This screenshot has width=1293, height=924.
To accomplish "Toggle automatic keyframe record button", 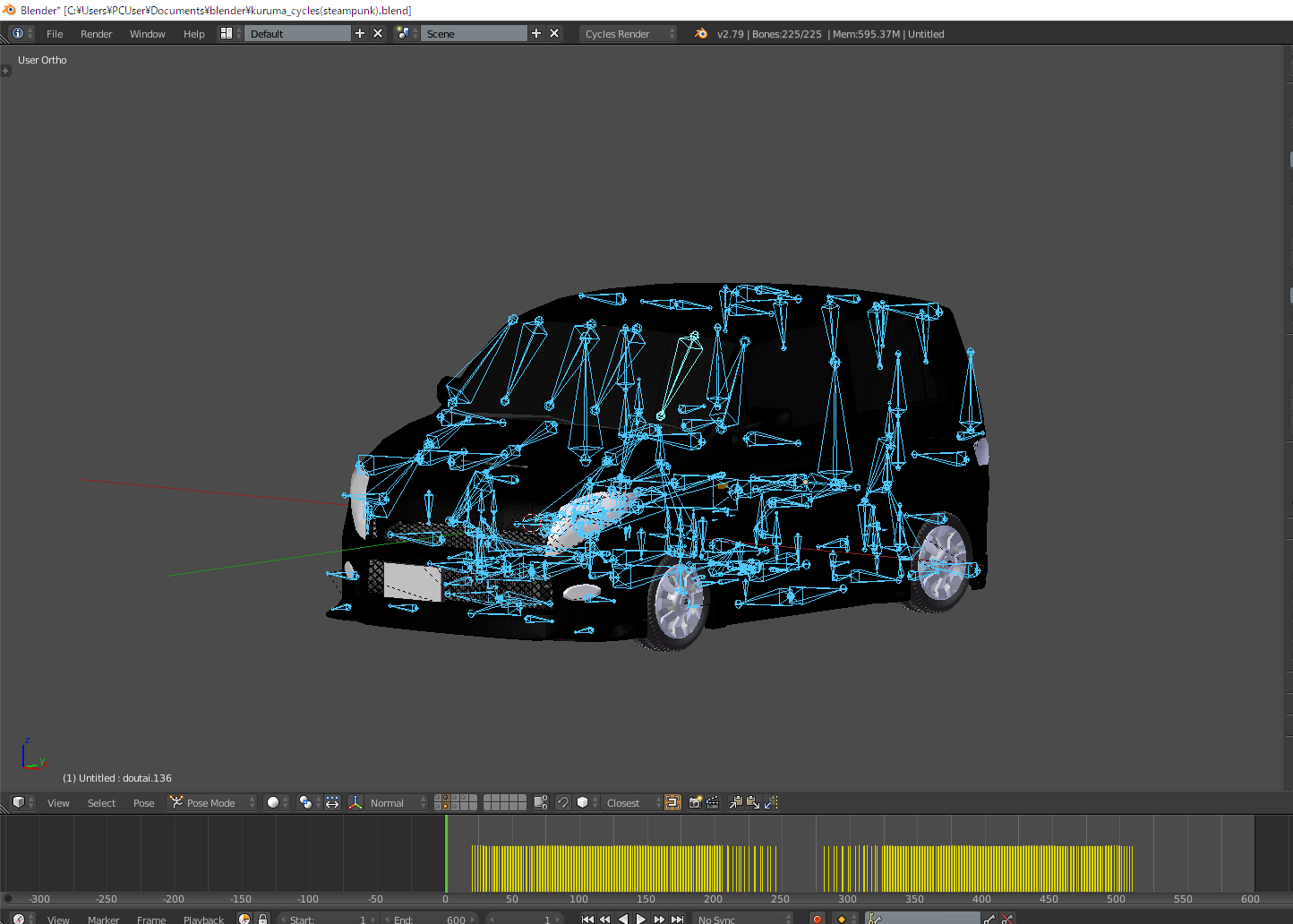I will click(817, 919).
